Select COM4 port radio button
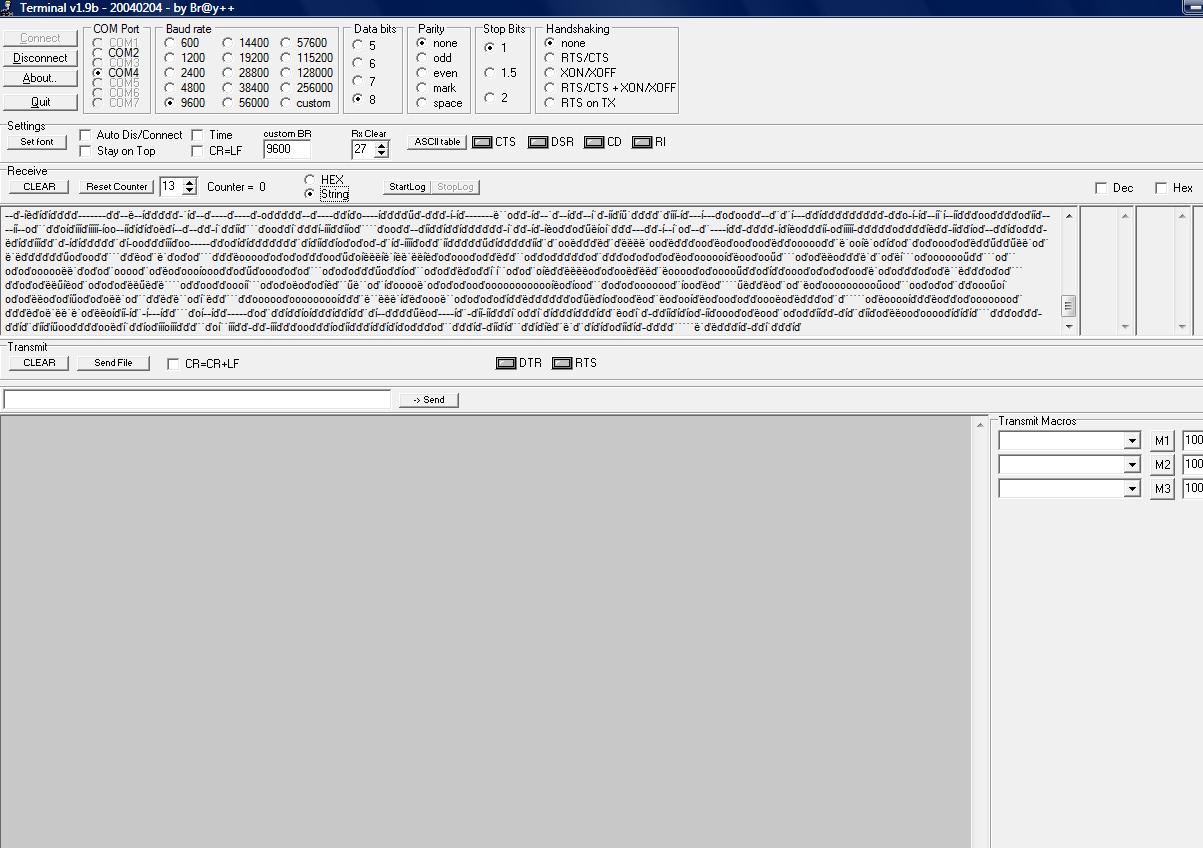 pos(98,73)
